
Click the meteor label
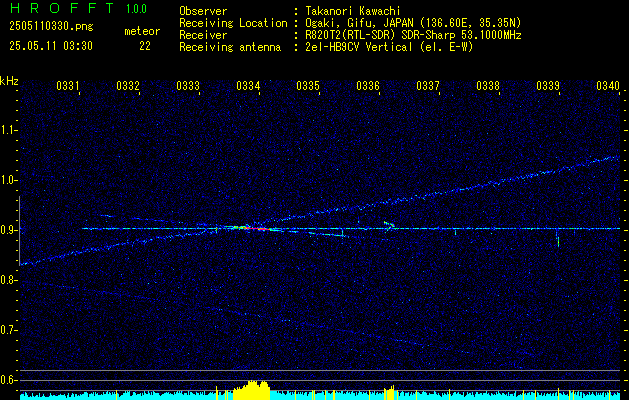(142, 31)
